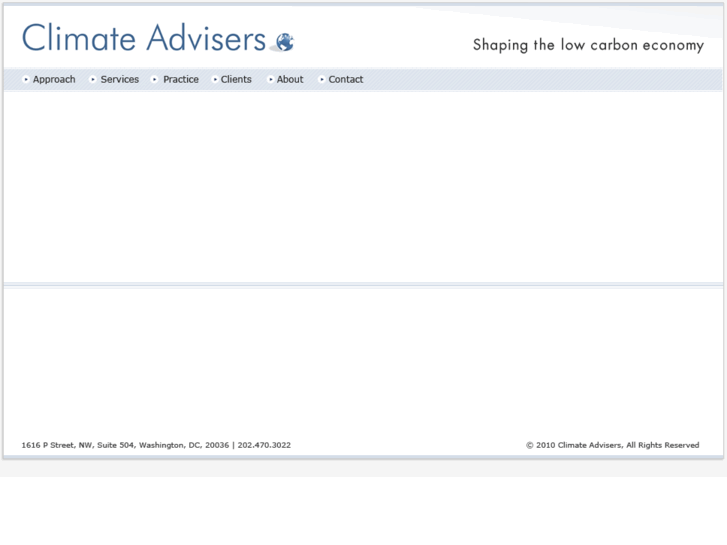Click the arrow bullet before About

(x=270, y=79)
